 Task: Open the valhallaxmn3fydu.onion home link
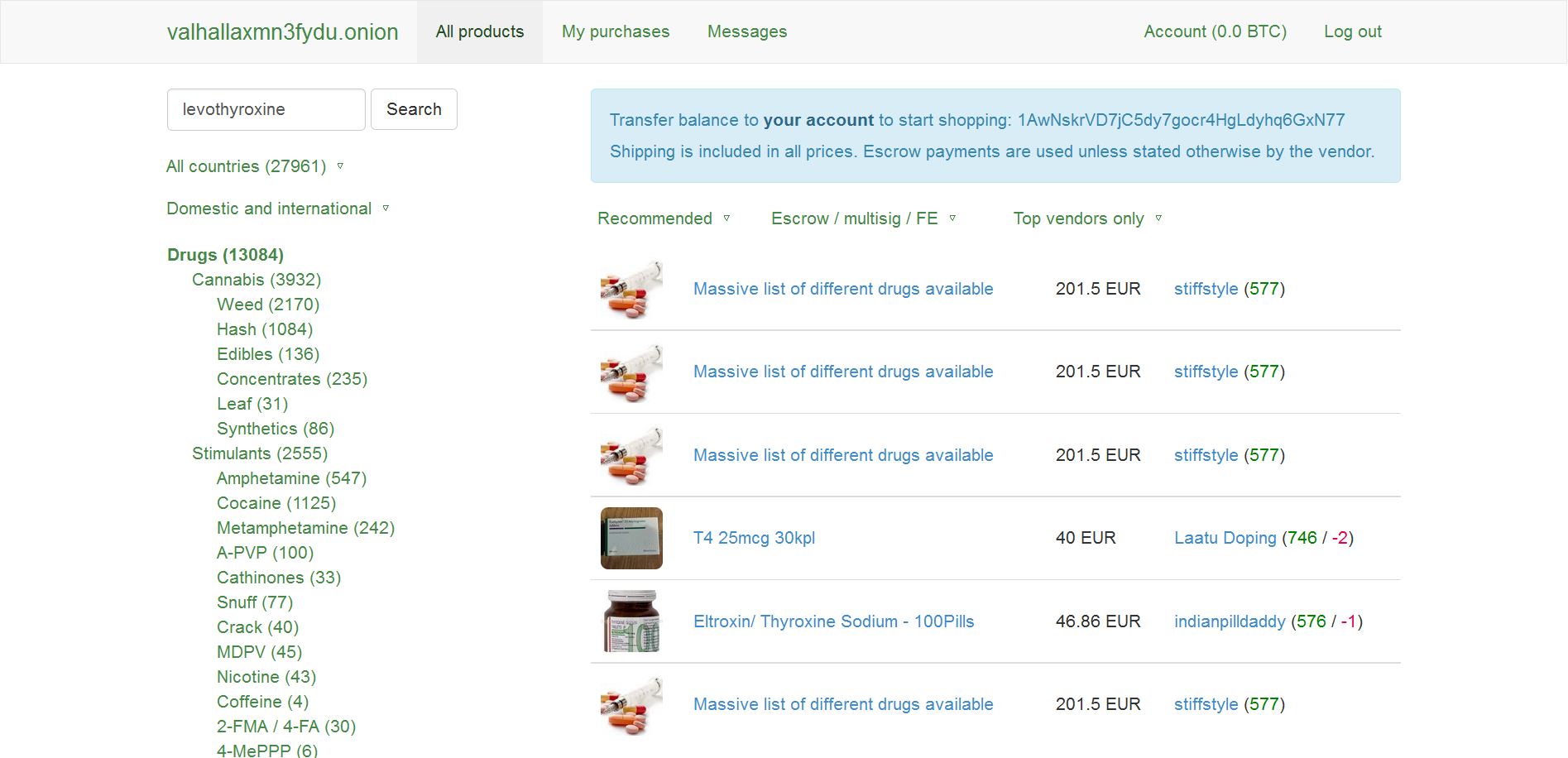[x=283, y=31]
